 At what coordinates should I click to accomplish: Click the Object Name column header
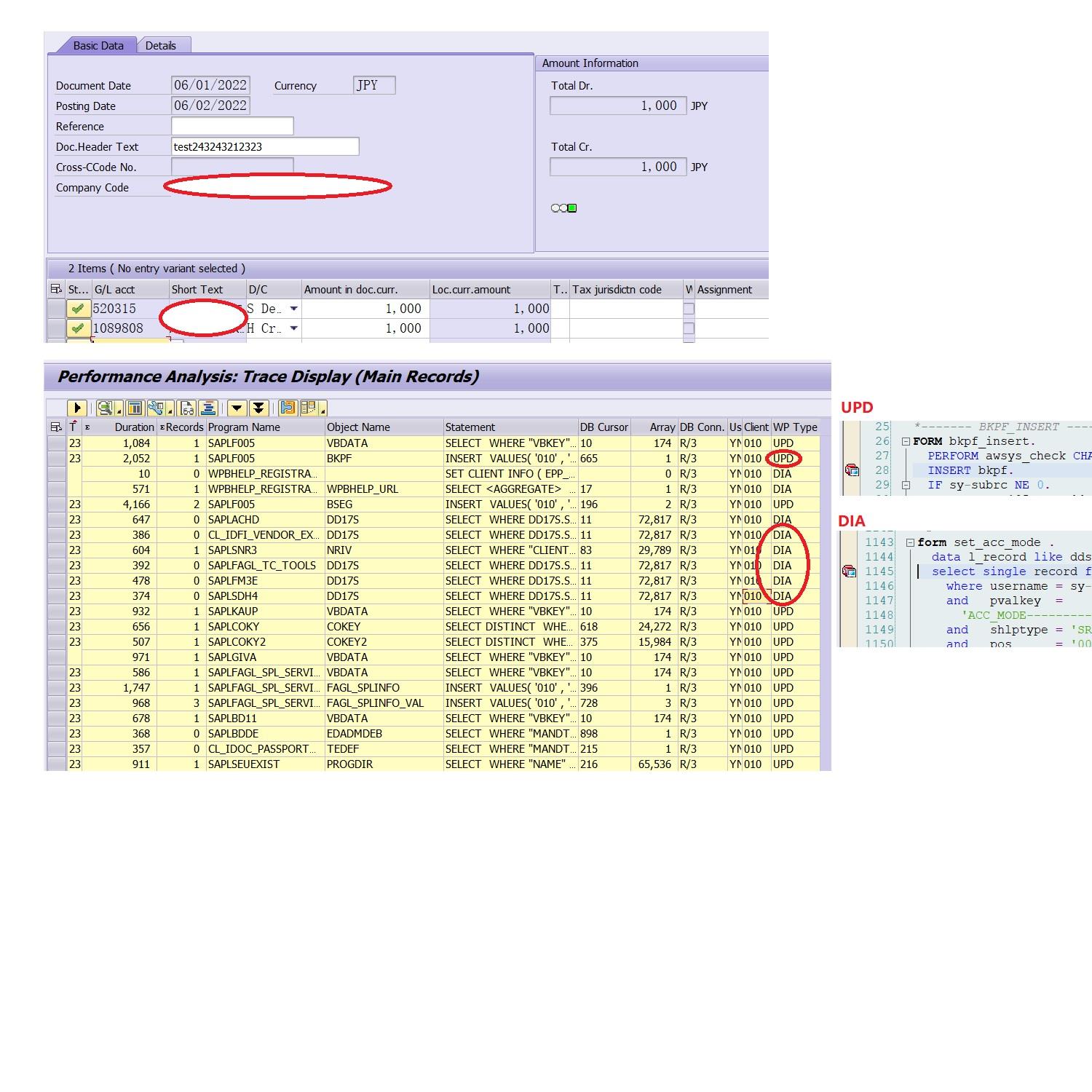[384, 427]
